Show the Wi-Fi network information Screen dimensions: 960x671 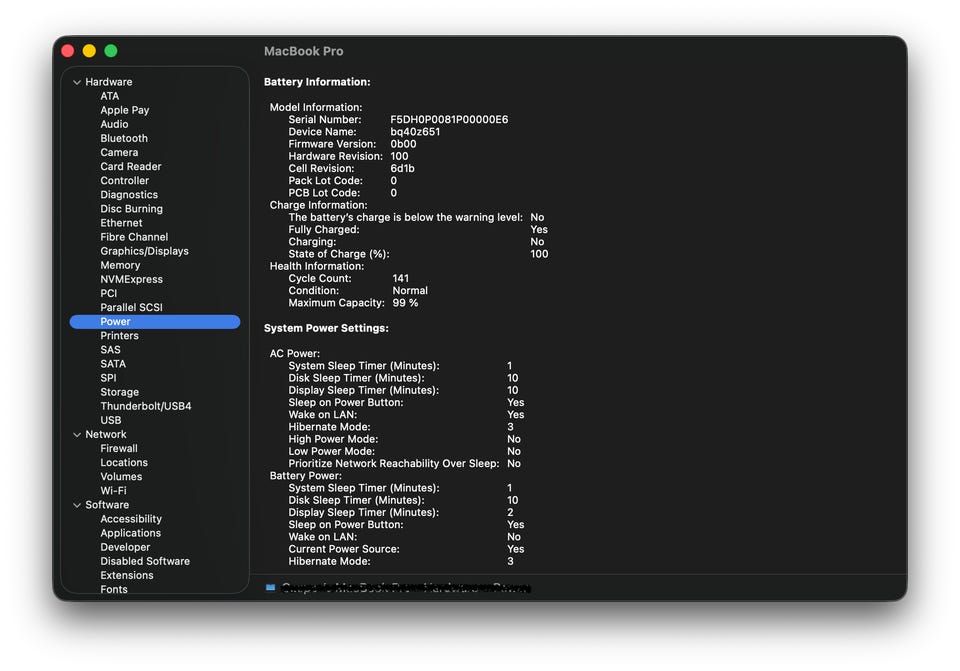(113, 491)
